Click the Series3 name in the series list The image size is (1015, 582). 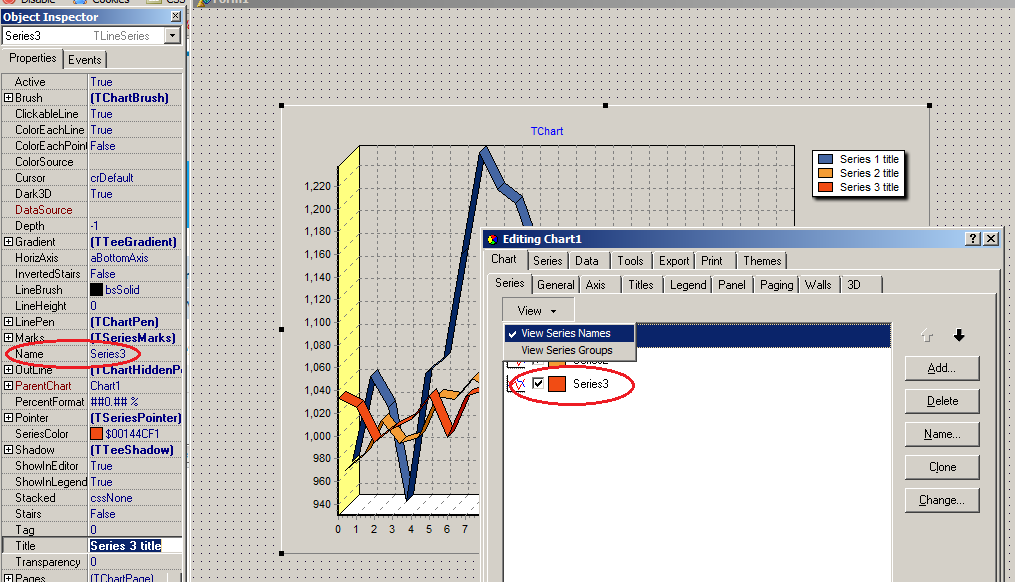(590, 384)
